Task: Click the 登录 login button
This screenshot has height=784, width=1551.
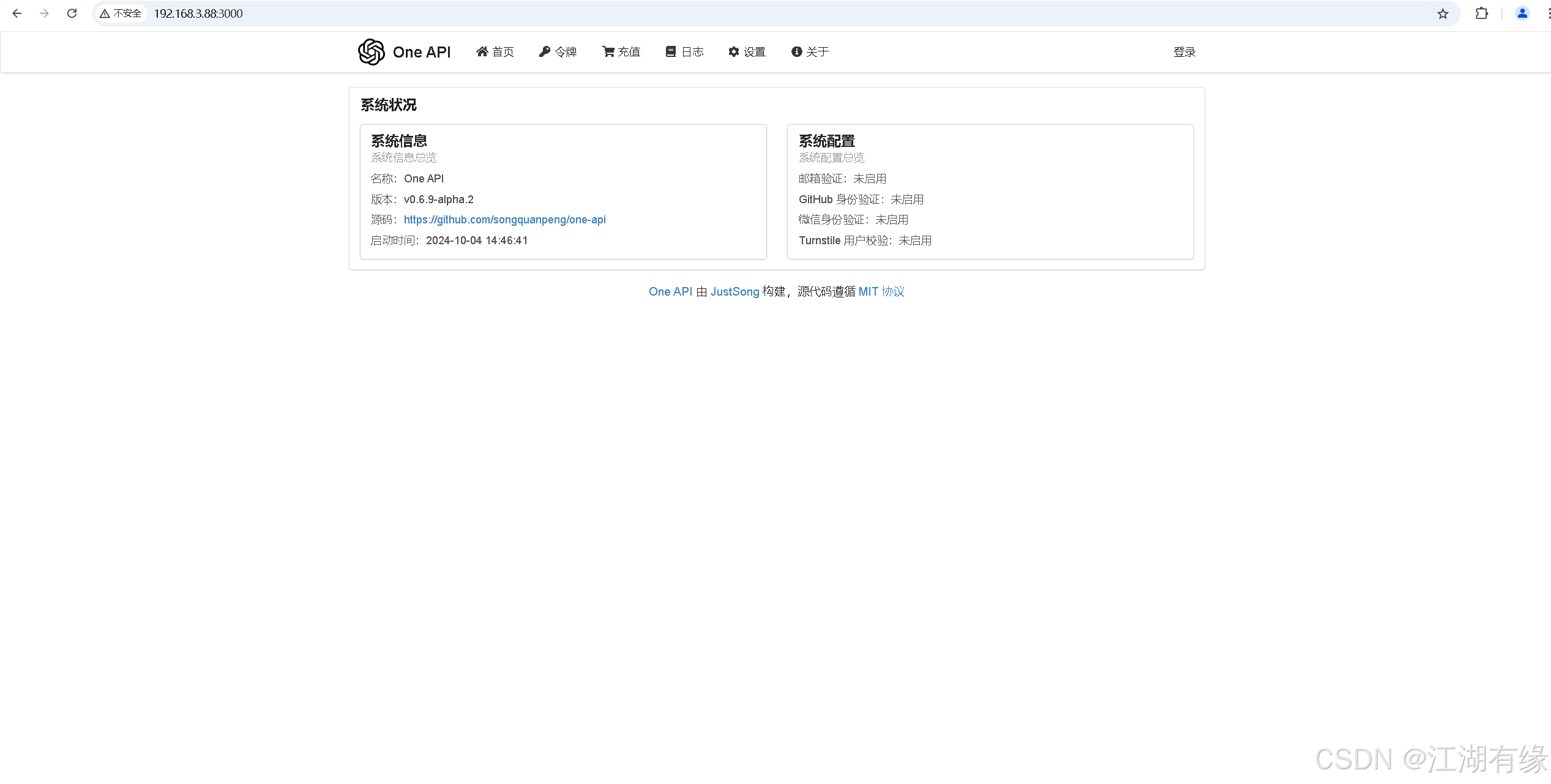Action: coord(1184,51)
